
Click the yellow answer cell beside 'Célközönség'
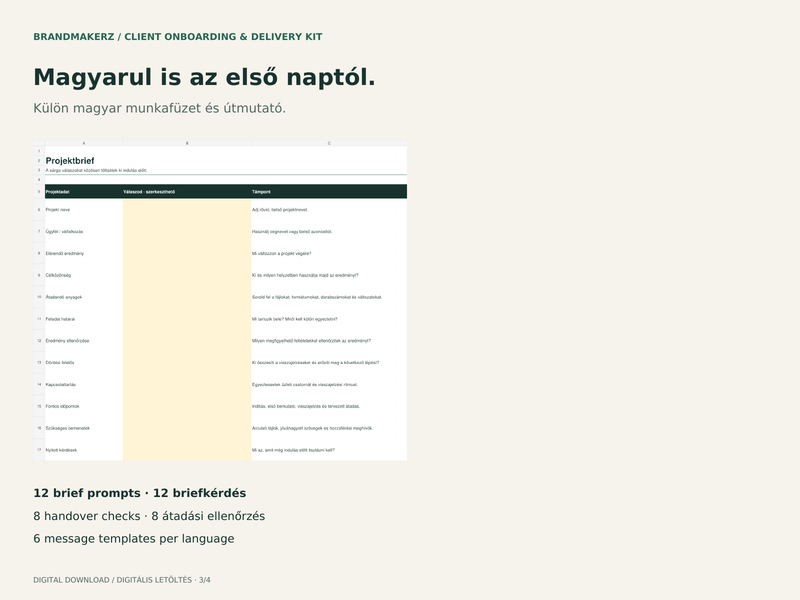click(x=187, y=276)
